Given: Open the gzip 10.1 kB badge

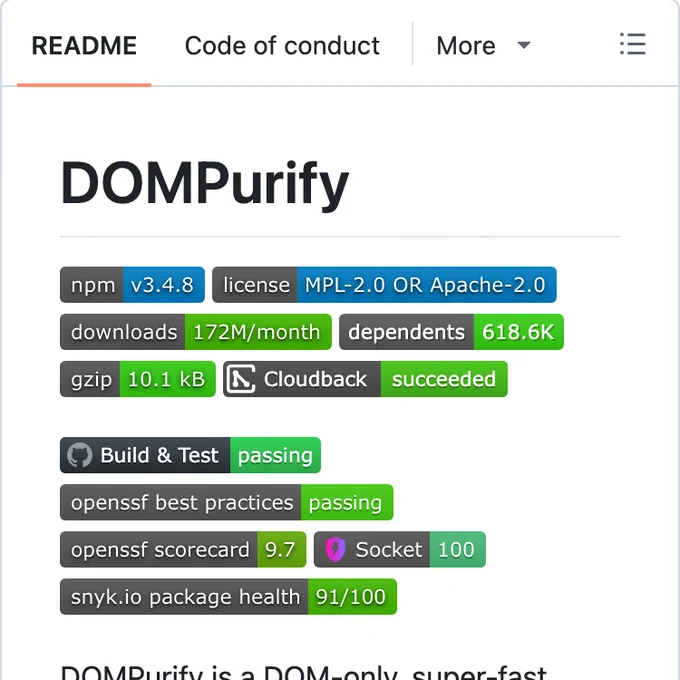Looking at the screenshot, I should (137, 379).
